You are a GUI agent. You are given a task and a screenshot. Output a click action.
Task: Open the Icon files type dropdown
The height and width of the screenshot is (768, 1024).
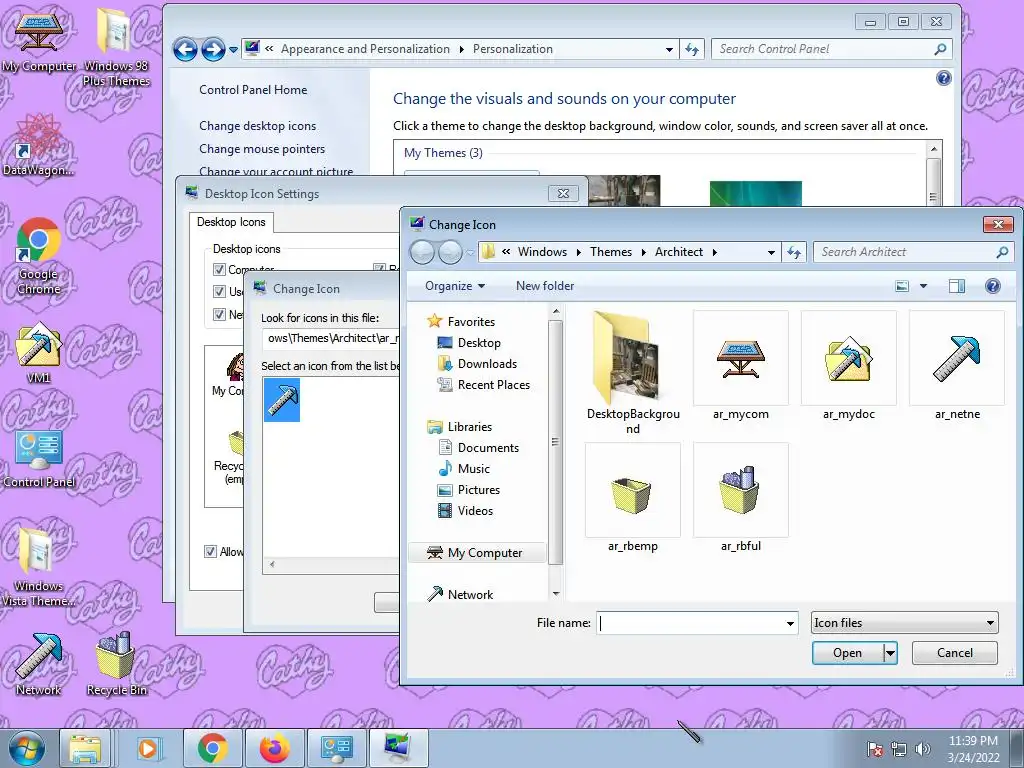pyautogui.click(x=905, y=623)
